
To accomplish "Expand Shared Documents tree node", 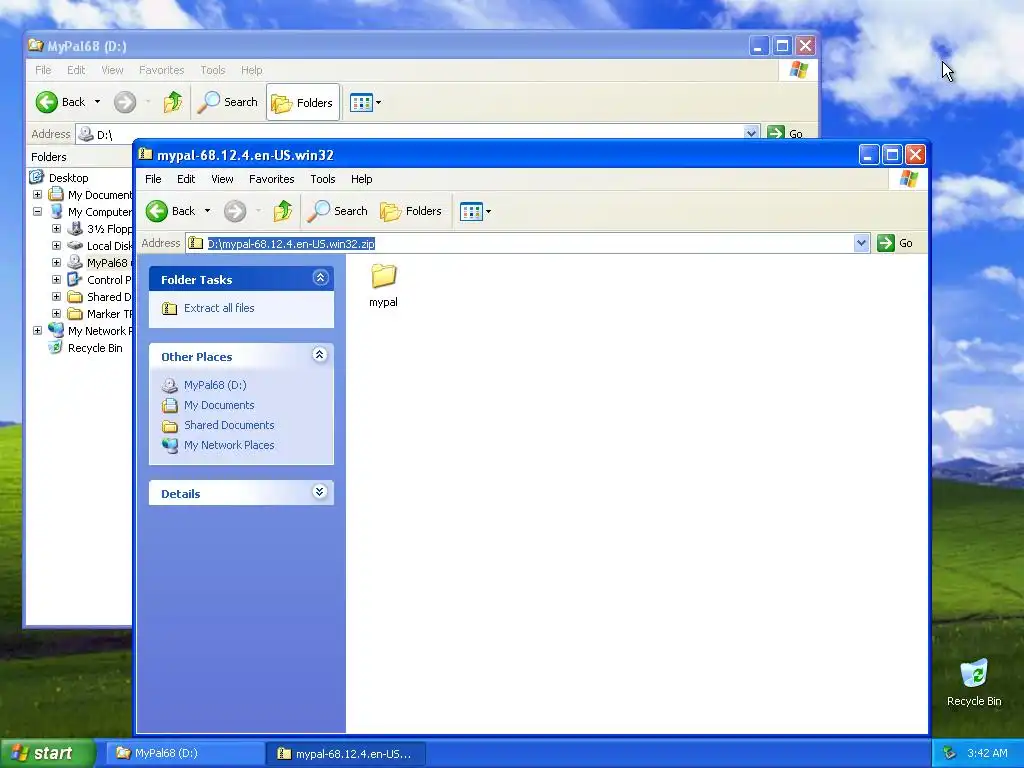I will 56,296.
